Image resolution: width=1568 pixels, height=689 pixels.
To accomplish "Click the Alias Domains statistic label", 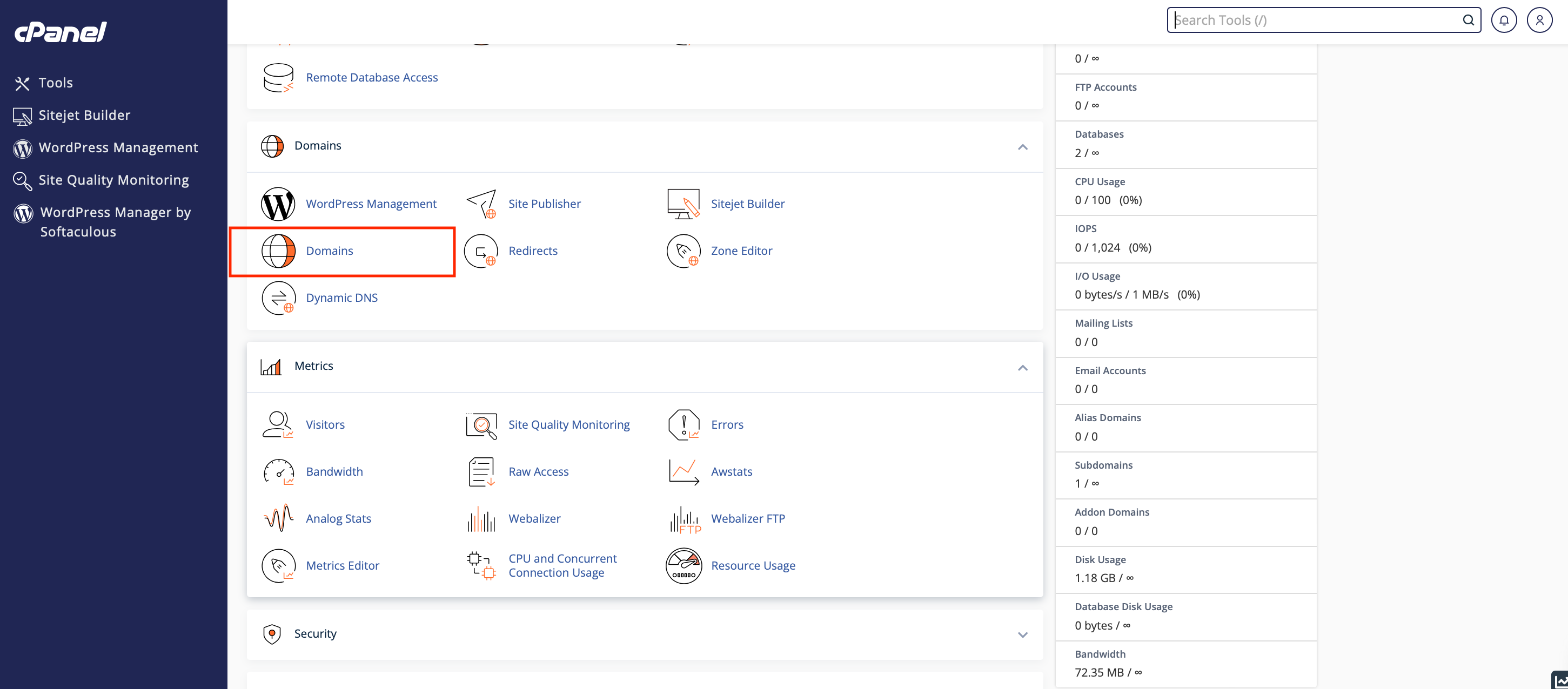I will [1107, 418].
